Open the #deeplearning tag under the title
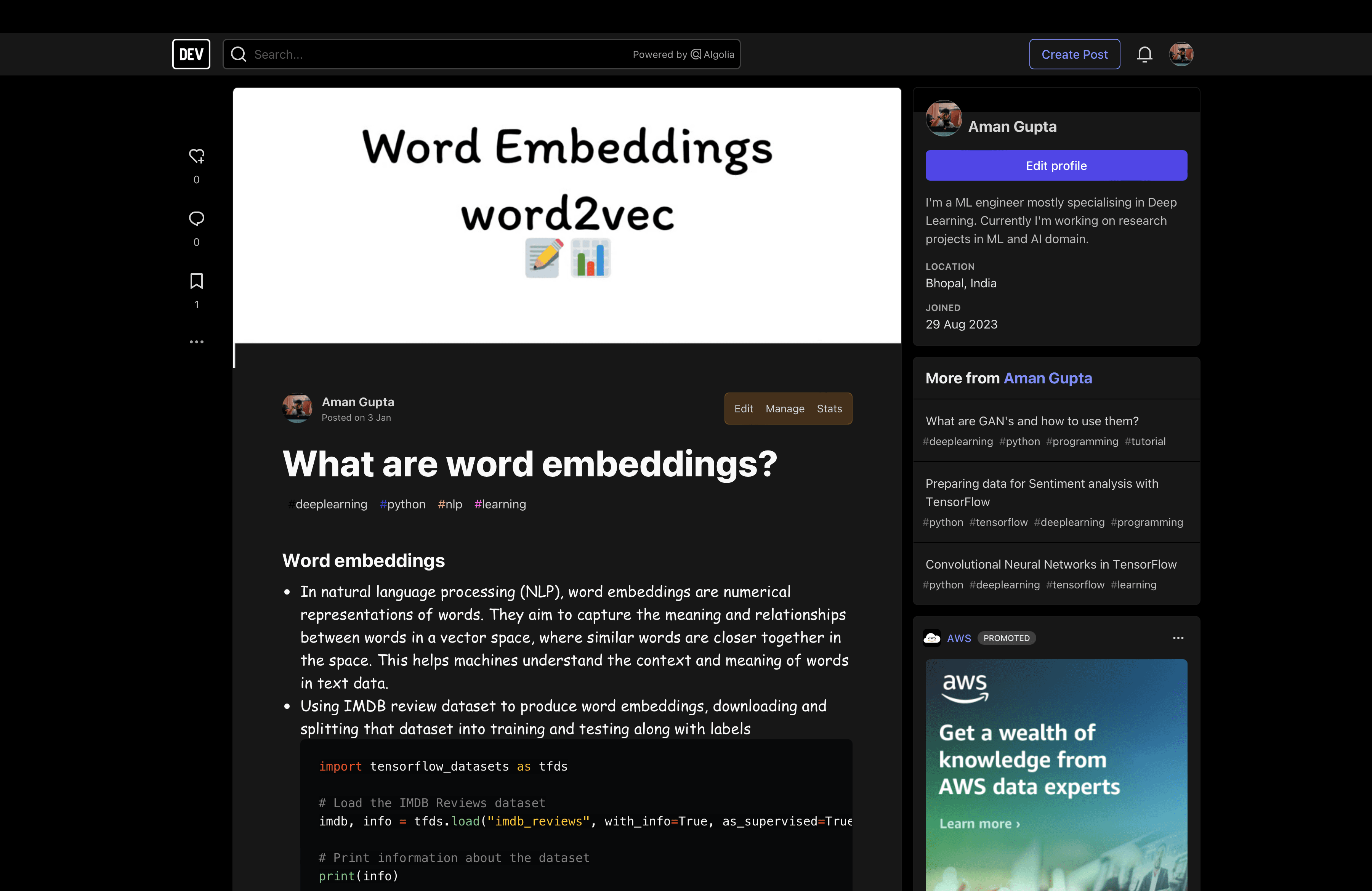 (x=328, y=504)
